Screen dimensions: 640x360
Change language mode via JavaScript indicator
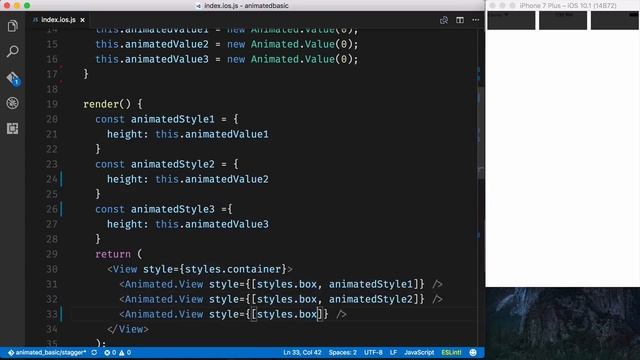tap(419, 352)
